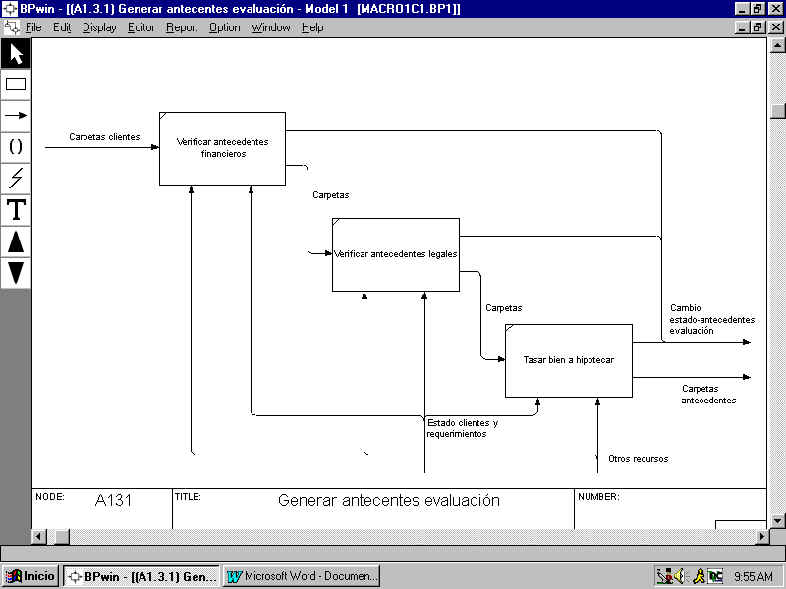
Task: Minimize the BPwin application window
Action: click(x=742, y=9)
